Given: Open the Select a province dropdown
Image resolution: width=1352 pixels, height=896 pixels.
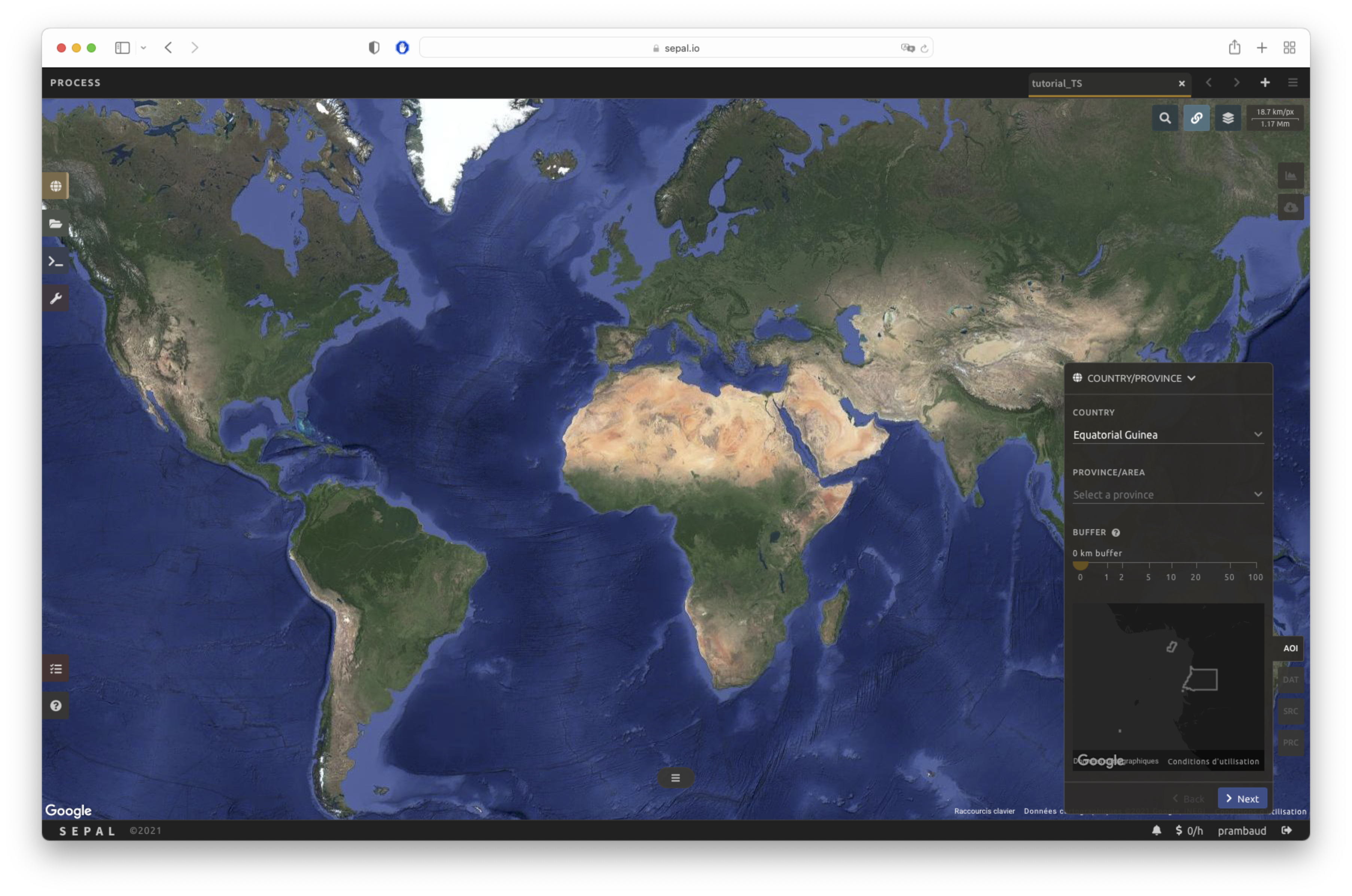Looking at the screenshot, I should pos(1167,495).
